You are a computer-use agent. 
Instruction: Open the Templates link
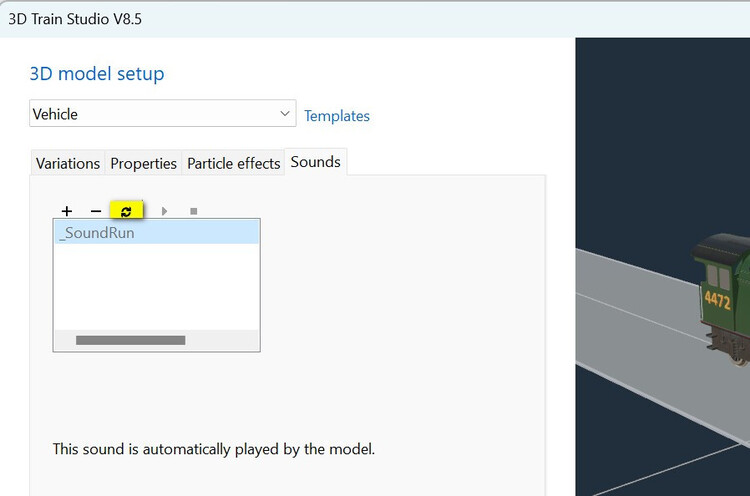[337, 116]
